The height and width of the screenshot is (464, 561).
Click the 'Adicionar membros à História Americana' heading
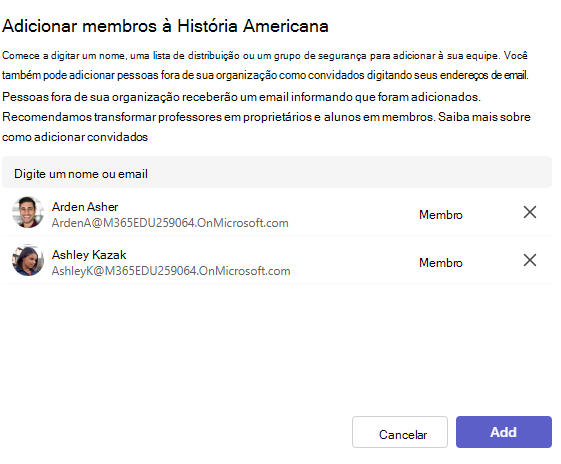click(x=165, y=26)
